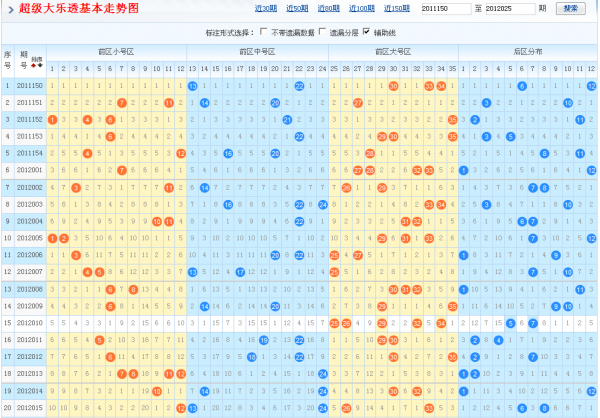This screenshot has width=600, height=418.
Task: Select period cell 2012007
Action: point(30,272)
